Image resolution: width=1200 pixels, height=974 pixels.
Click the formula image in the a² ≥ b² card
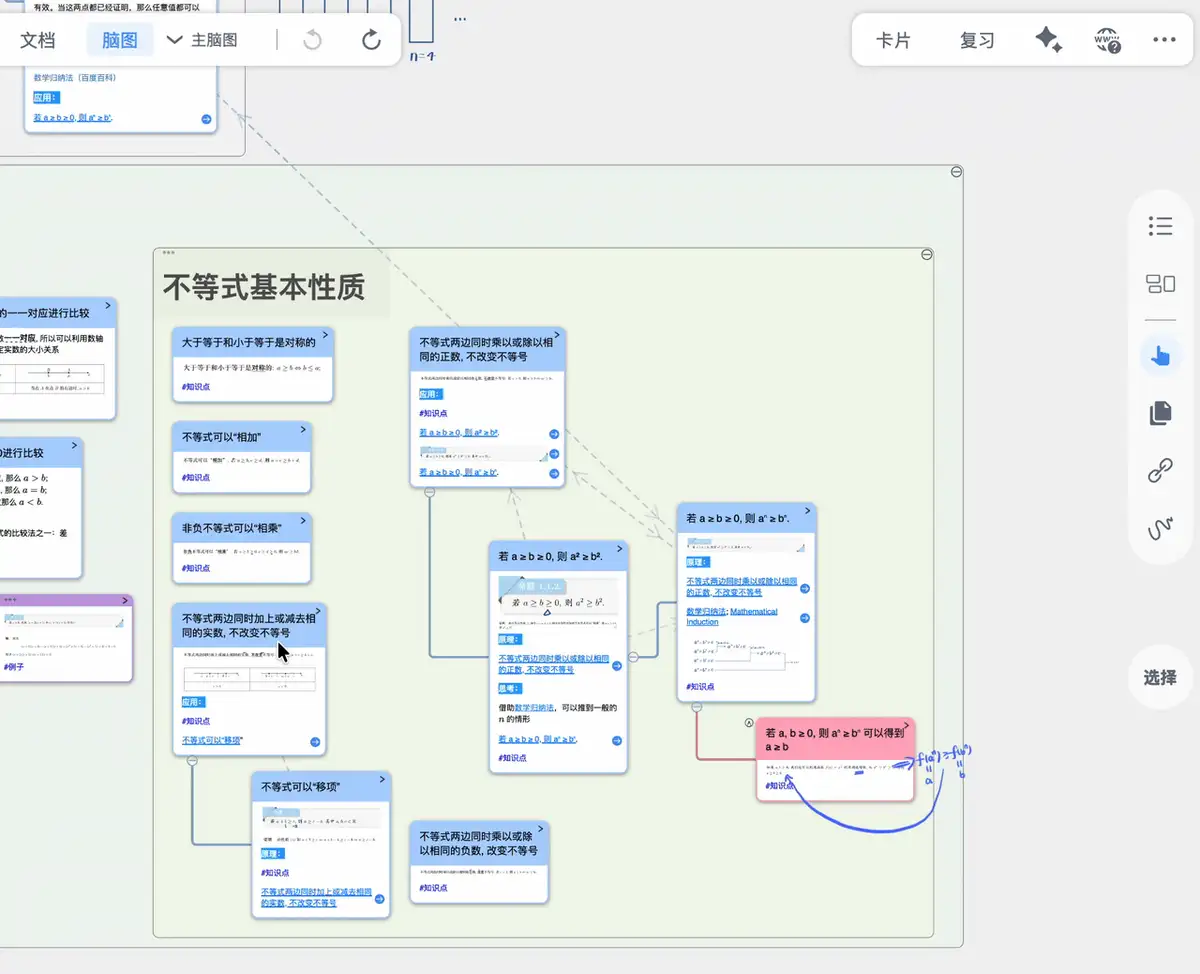[x=558, y=595]
